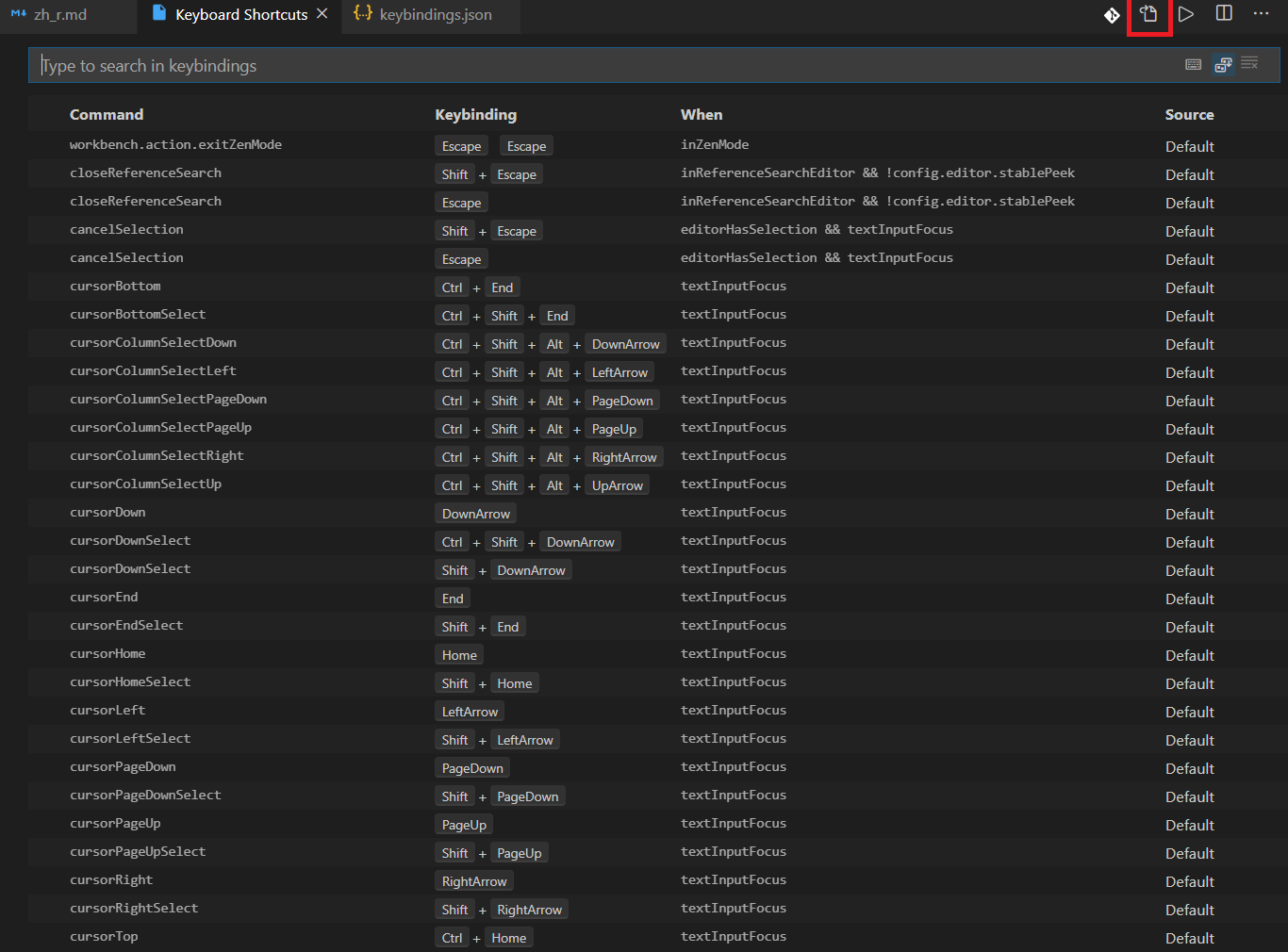This screenshot has height=952, width=1288.
Task: Click the LeftArrow keybinding of cursorLeft
Action: 470,712
